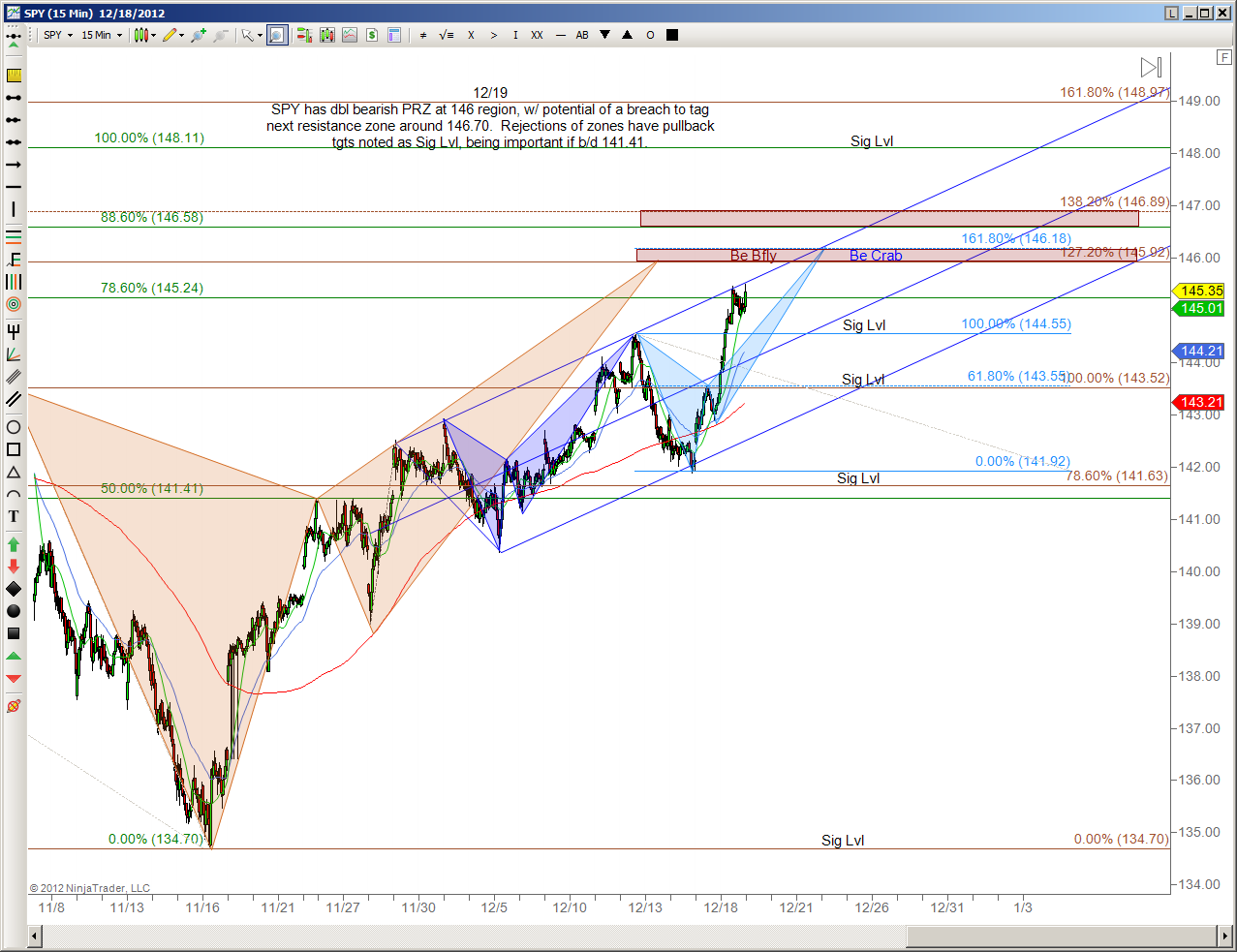Toggle the chart trader dollar icon
This screenshot has width=1237, height=952.
[372, 35]
